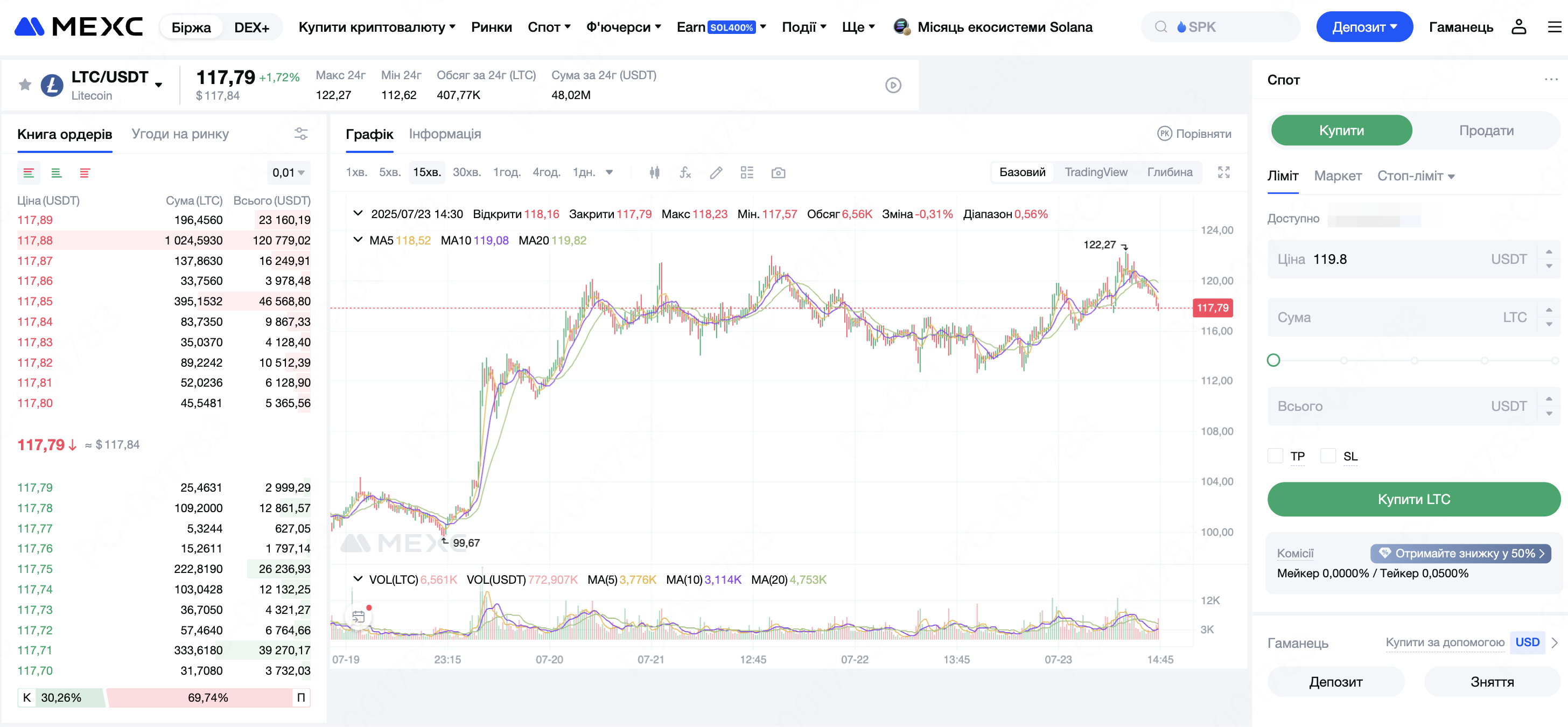1568x727 pixels.
Task: Switch to Інформація tab
Action: [x=445, y=134]
